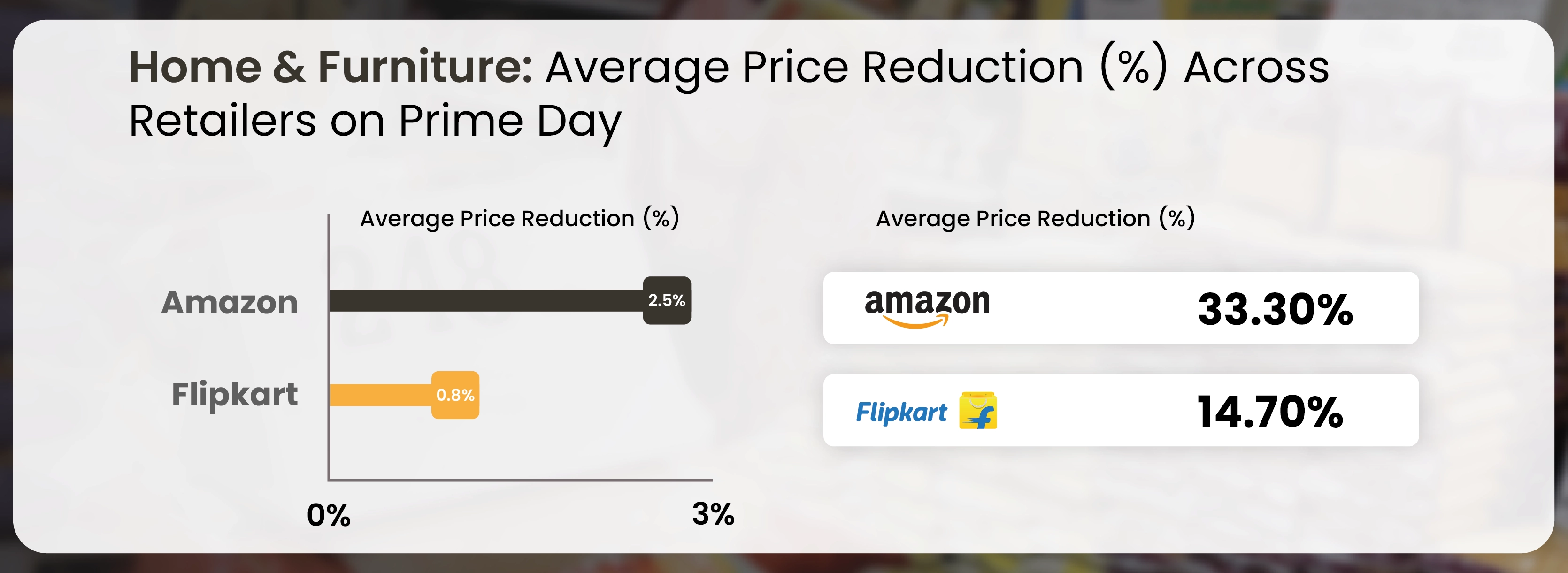Click the 3% axis tick label
The image size is (1568, 573).
click(713, 514)
